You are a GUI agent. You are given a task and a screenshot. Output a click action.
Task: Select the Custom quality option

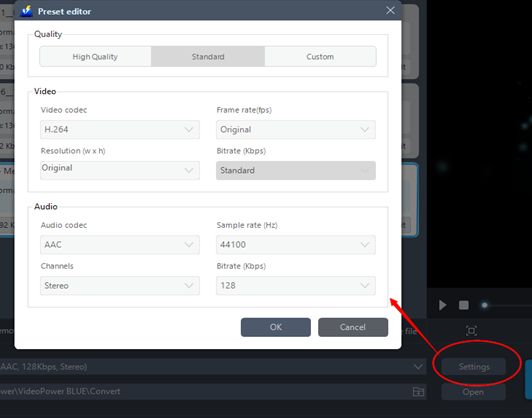tap(320, 57)
